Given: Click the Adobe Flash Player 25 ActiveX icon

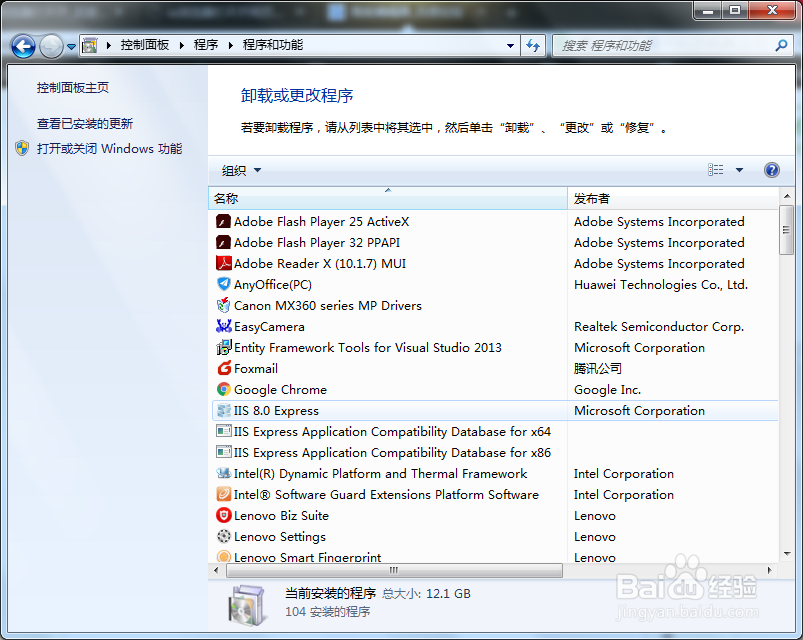Looking at the screenshot, I should pos(223,222).
